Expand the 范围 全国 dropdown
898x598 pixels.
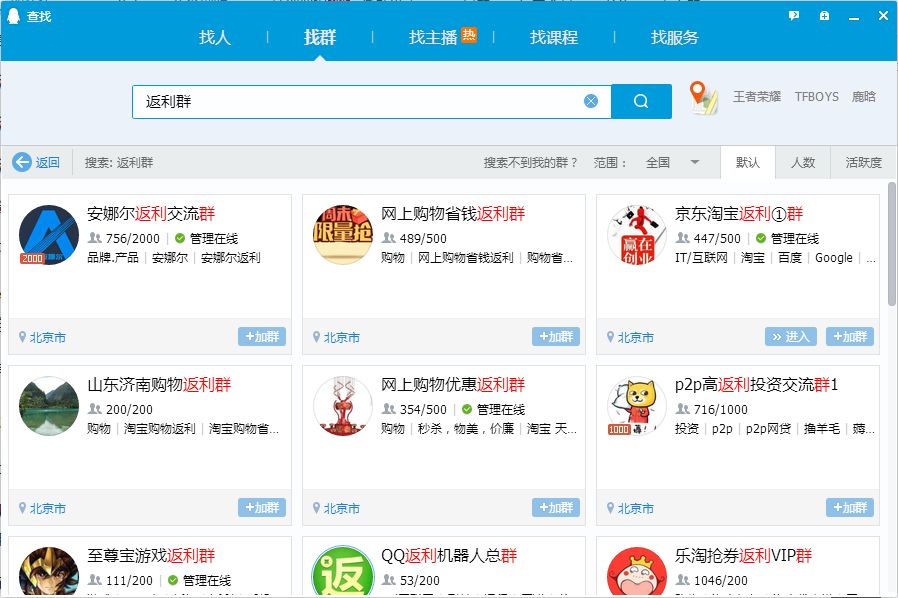(672, 163)
